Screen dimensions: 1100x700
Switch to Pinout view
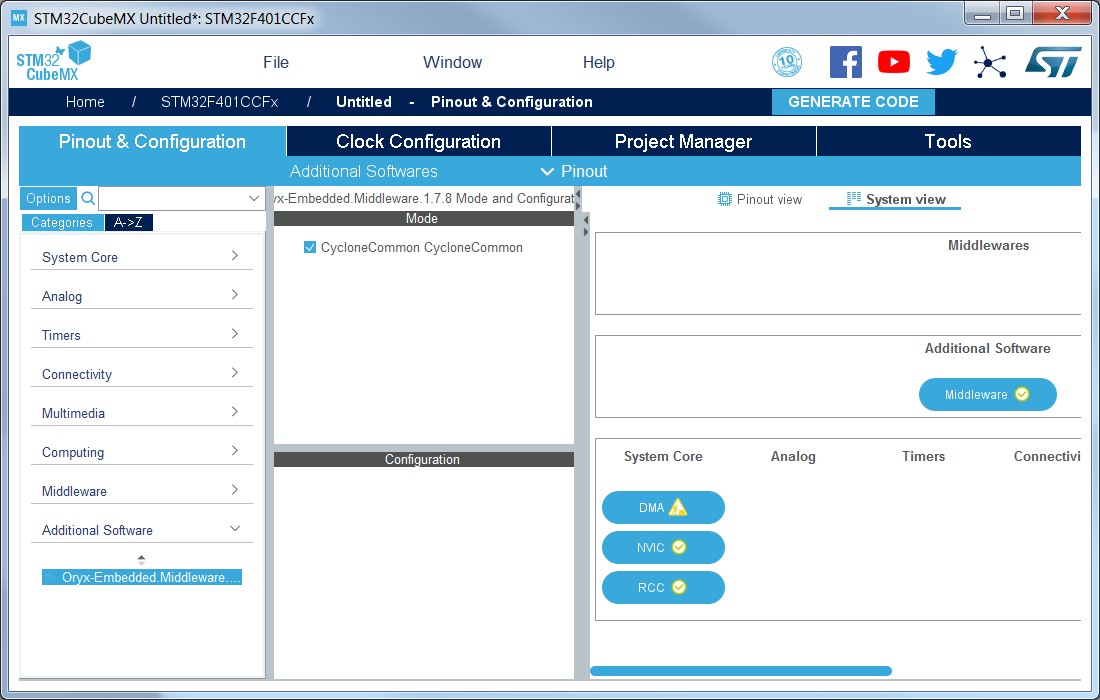(x=760, y=199)
